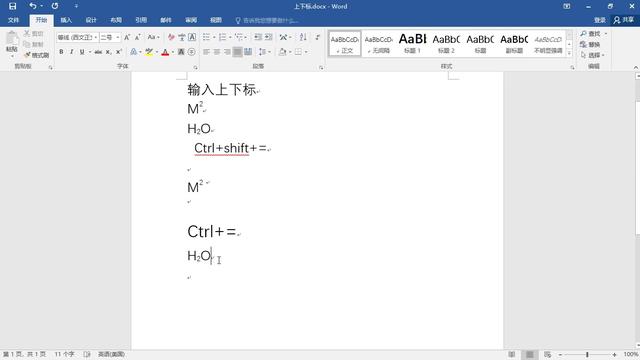This screenshot has height=360, width=640.
Task: Click the Bullets list icon
Action: click(x=207, y=37)
